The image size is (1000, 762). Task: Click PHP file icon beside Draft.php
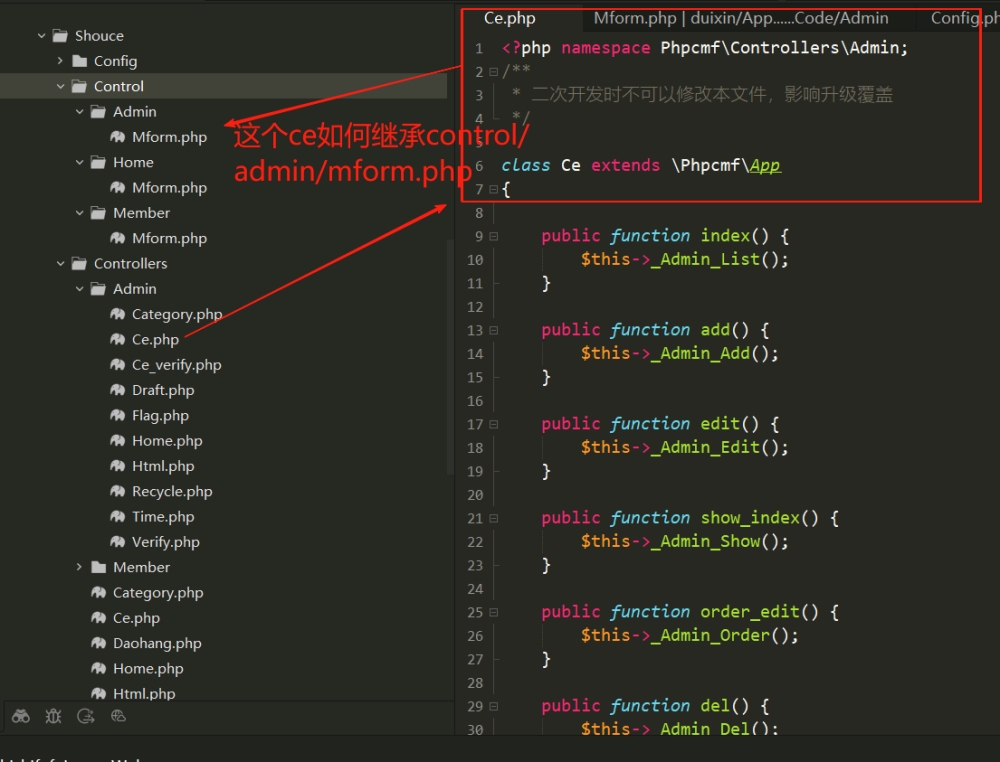pyautogui.click(x=117, y=390)
